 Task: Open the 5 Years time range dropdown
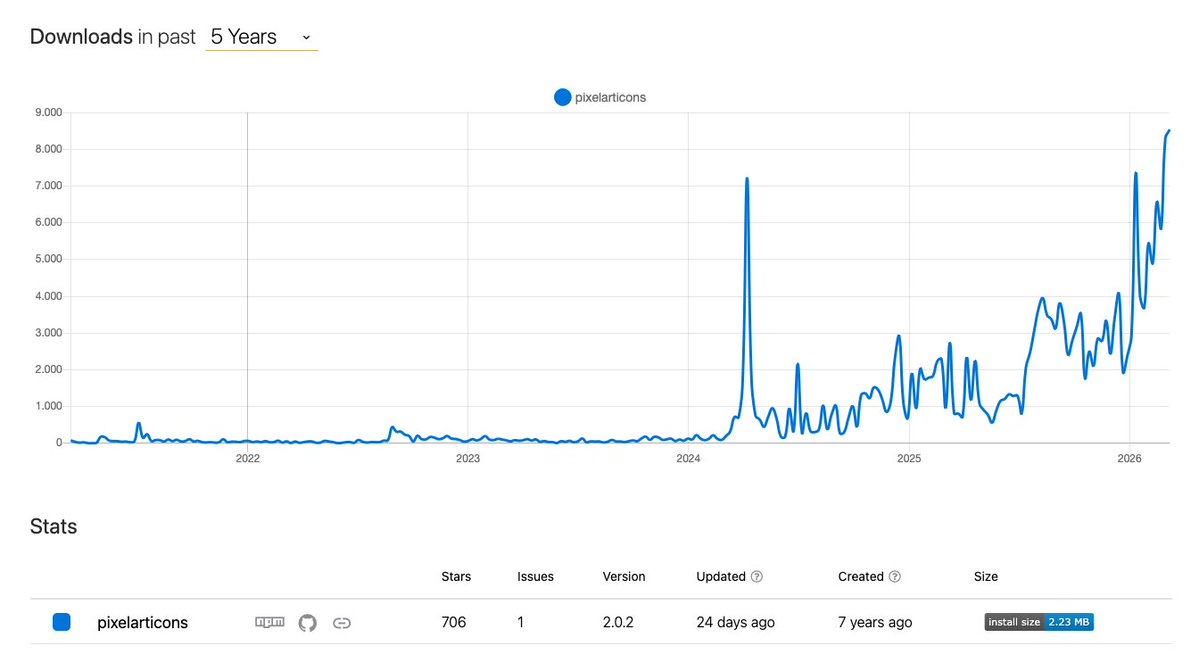[262, 37]
